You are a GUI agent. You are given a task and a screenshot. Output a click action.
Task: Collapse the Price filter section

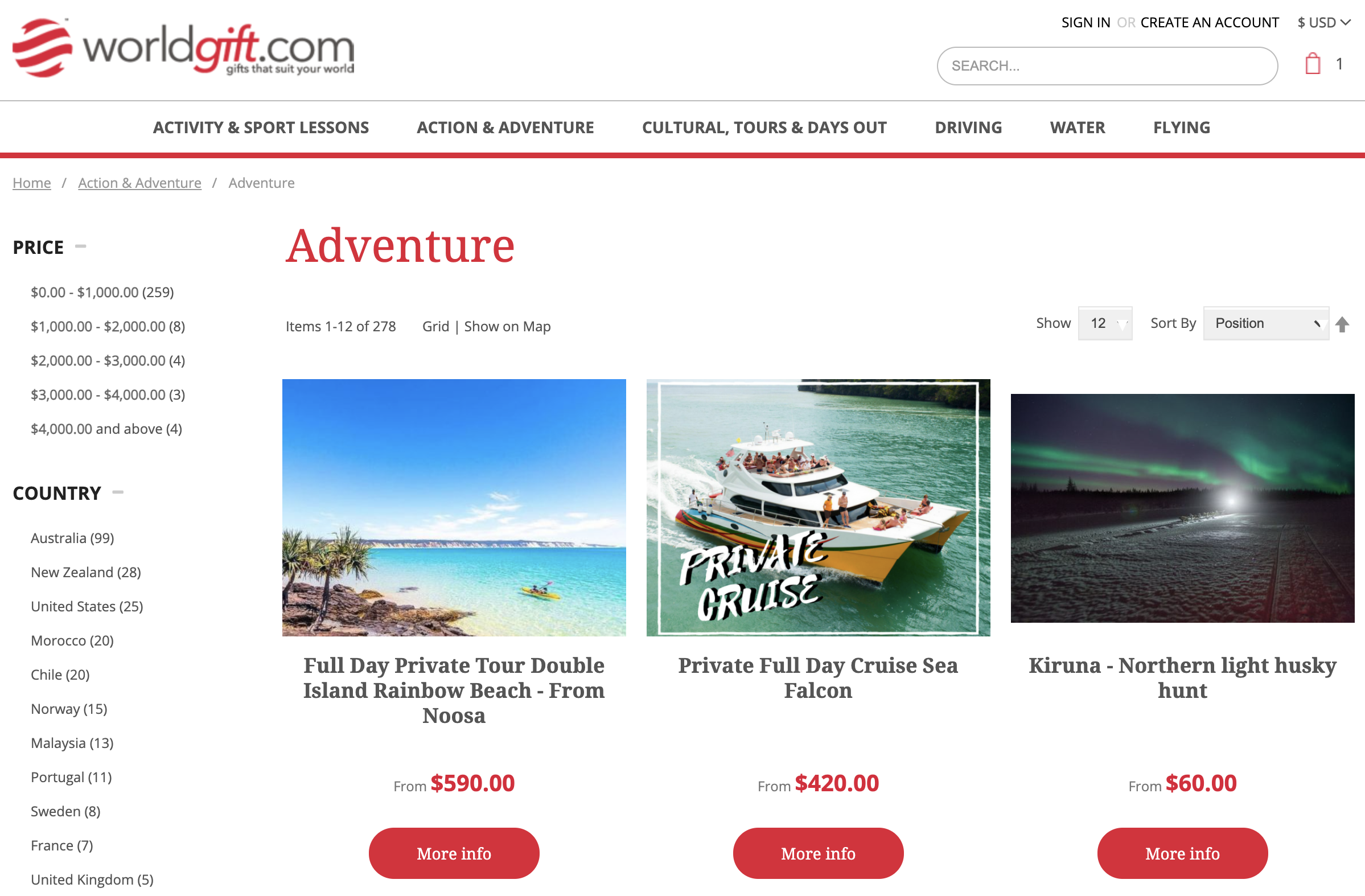[81, 246]
